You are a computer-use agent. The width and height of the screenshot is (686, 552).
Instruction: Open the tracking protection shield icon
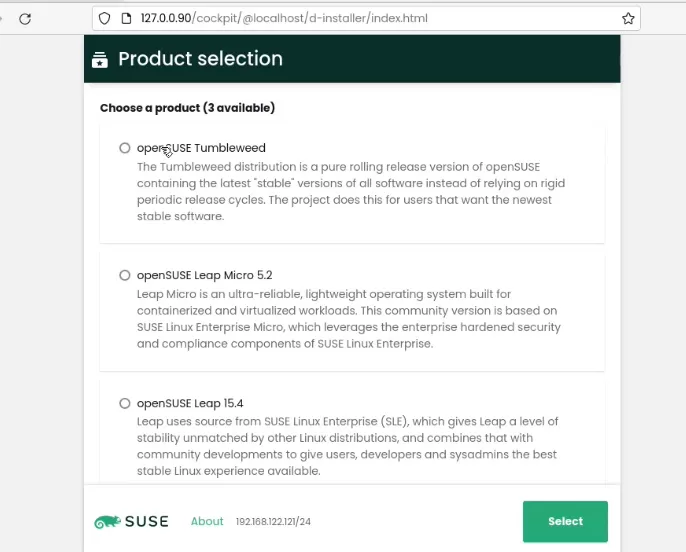pos(103,19)
